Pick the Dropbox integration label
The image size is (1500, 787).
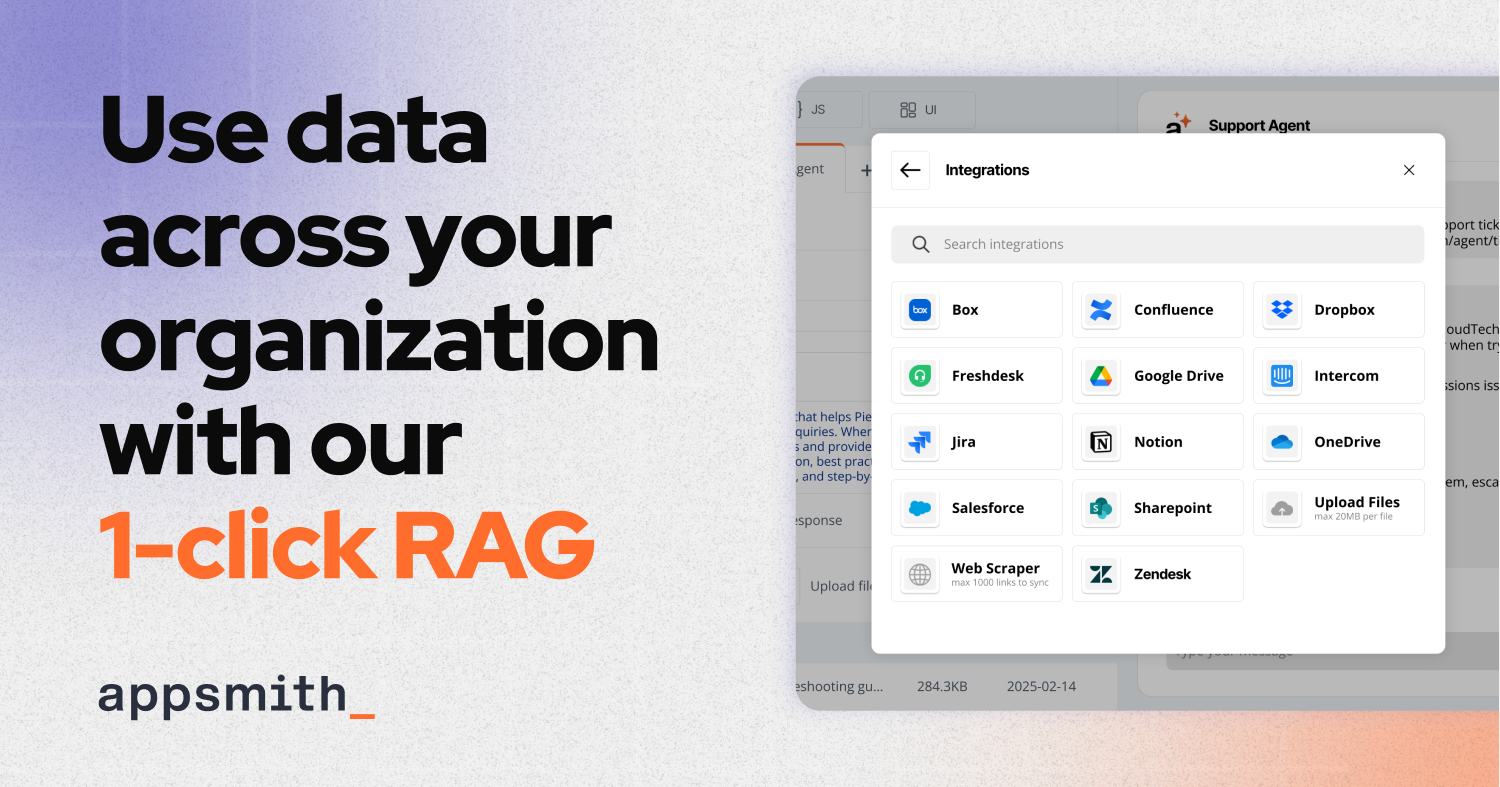point(1344,310)
